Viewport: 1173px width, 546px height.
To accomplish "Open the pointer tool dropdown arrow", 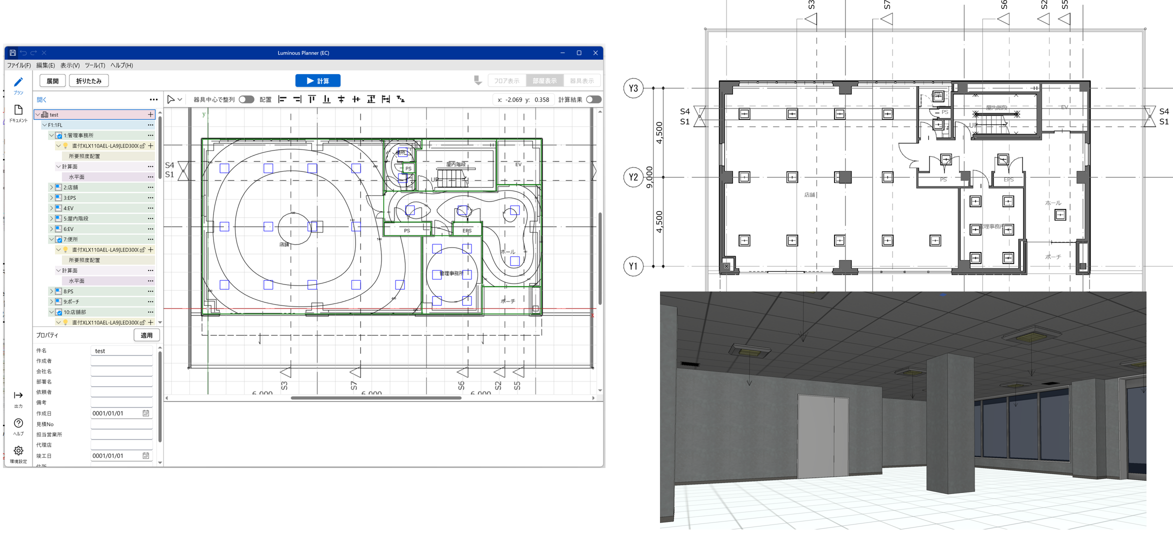I will [180, 100].
